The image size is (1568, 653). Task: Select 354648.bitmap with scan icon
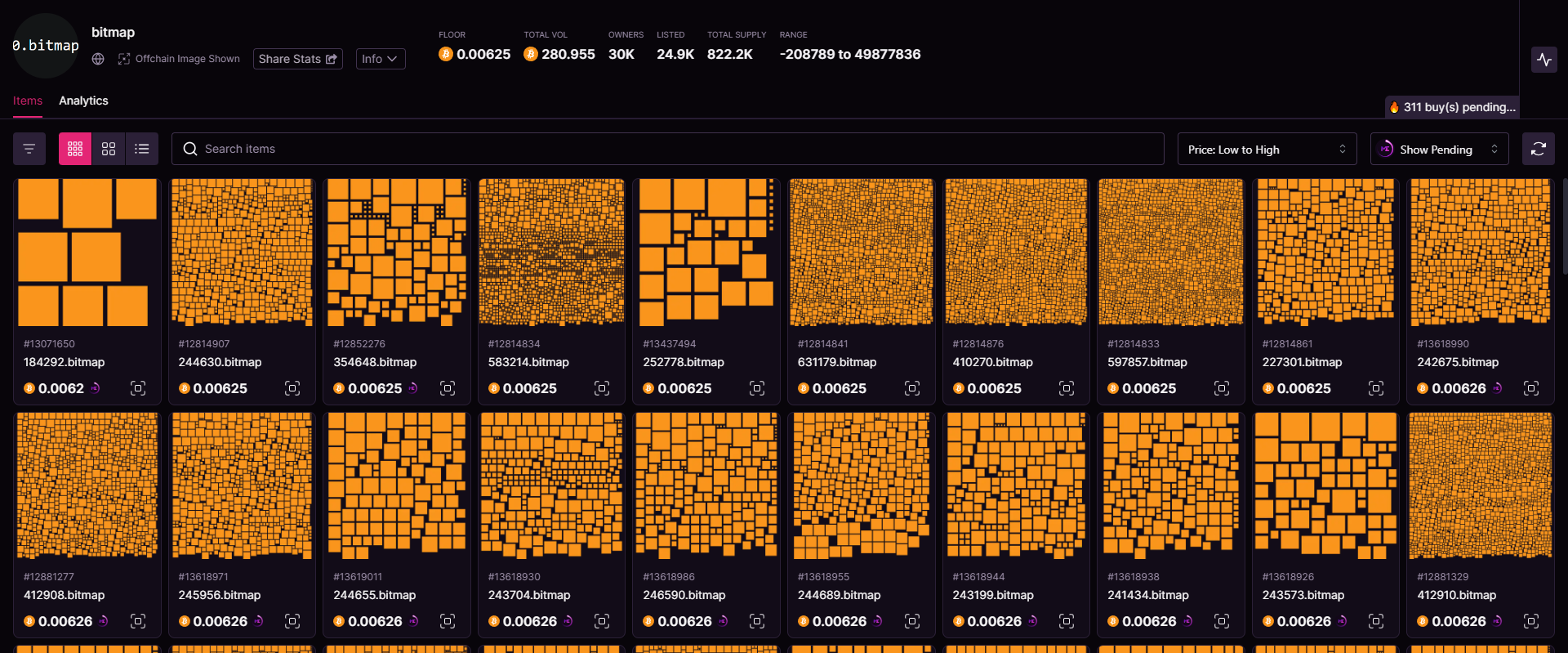[x=448, y=388]
